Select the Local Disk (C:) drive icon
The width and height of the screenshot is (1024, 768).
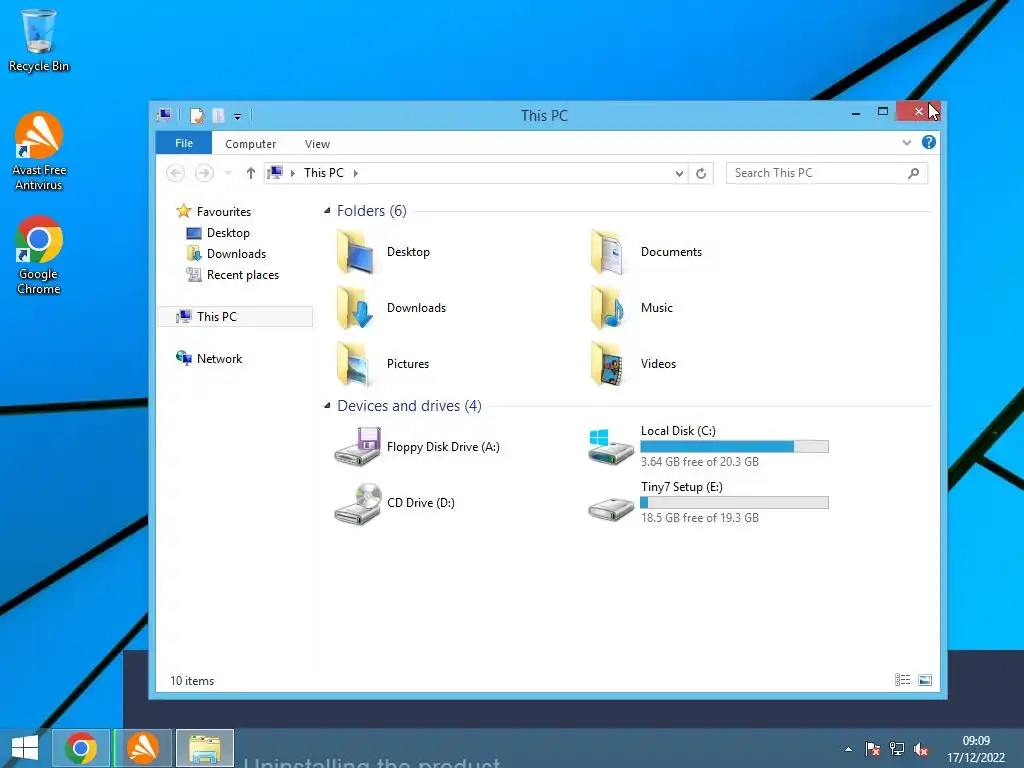tap(611, 447)
